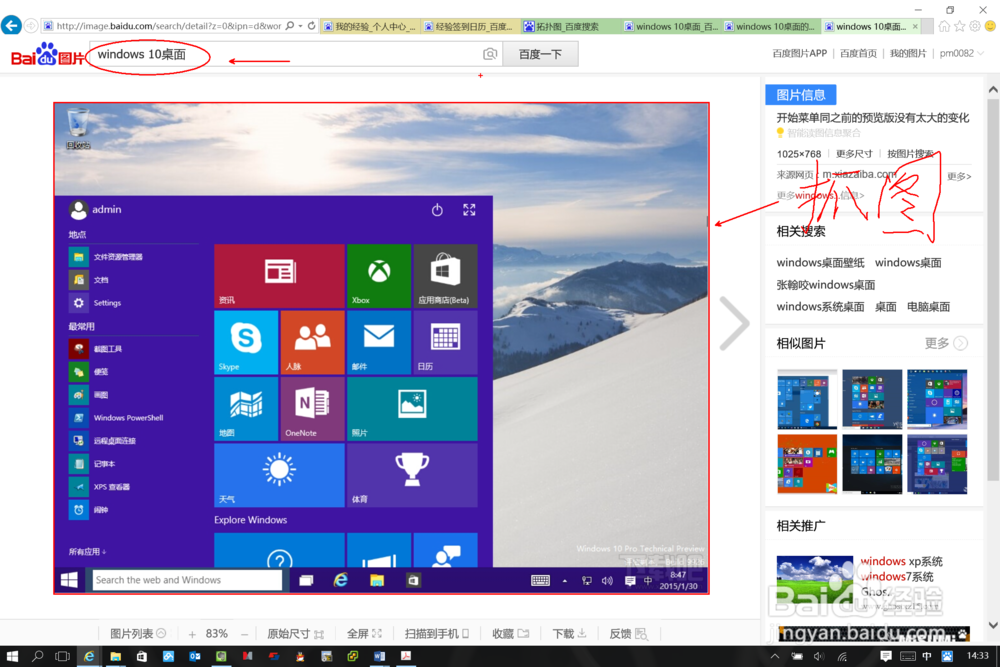Screen dimensions: 1000x667
Task: Zoom out with the minus icon
Action: point(244,634)
